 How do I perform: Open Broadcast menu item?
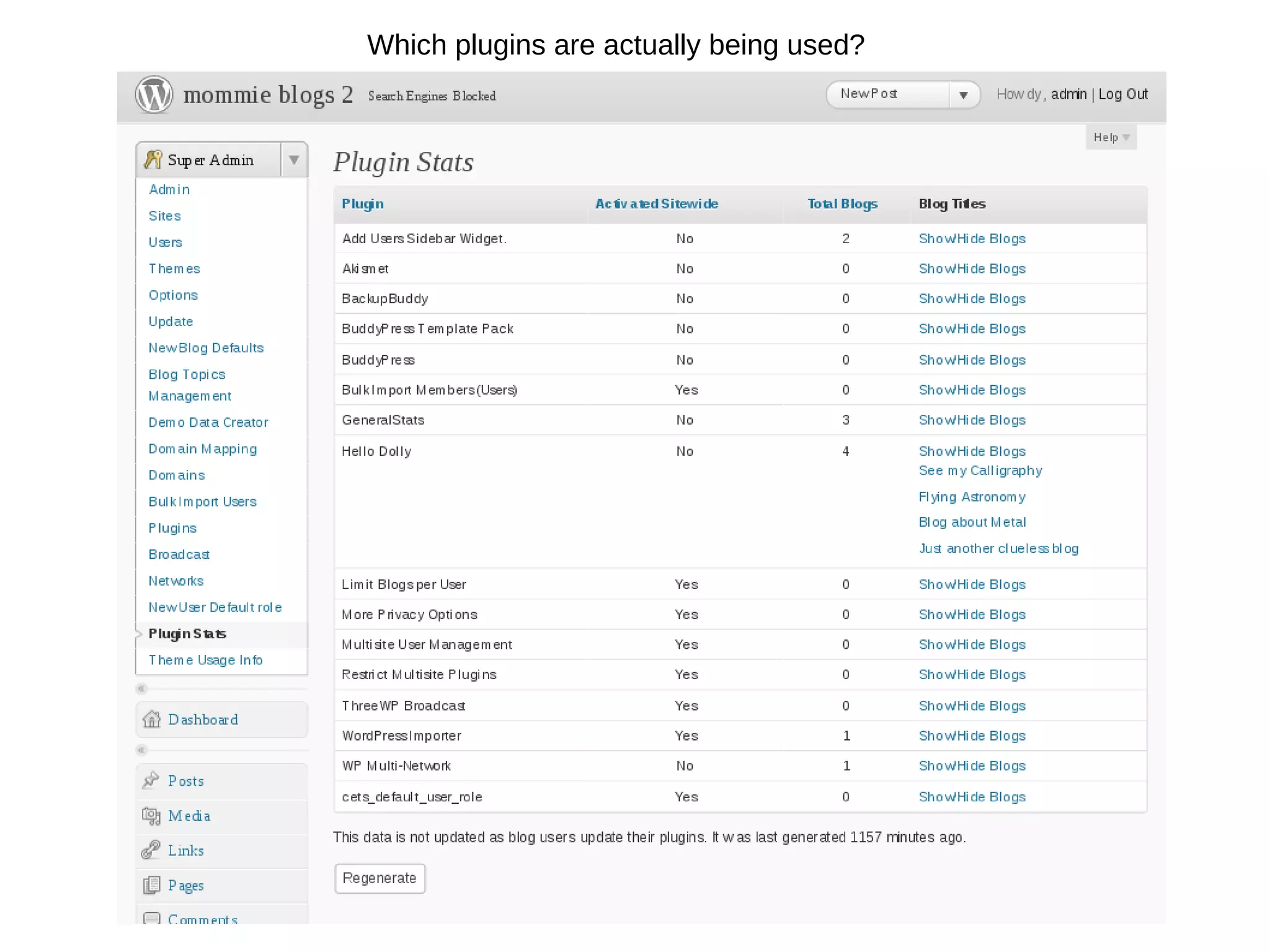click(179, 554)
